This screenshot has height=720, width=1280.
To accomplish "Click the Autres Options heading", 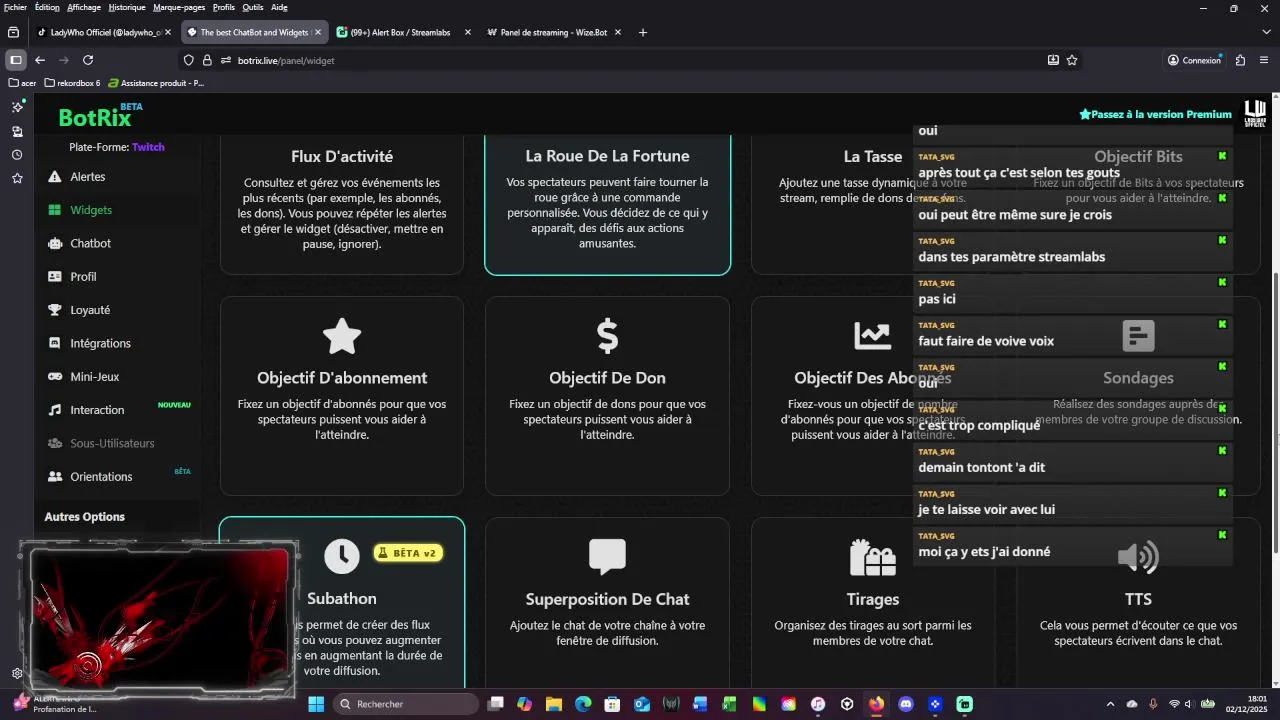I will pos(85,517).
